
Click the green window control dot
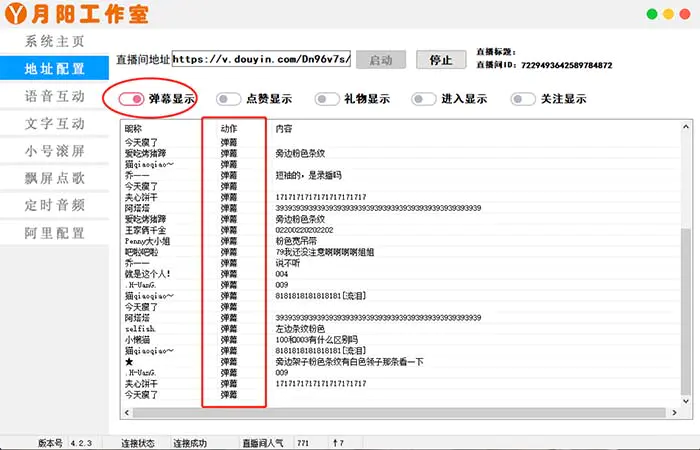652,15
